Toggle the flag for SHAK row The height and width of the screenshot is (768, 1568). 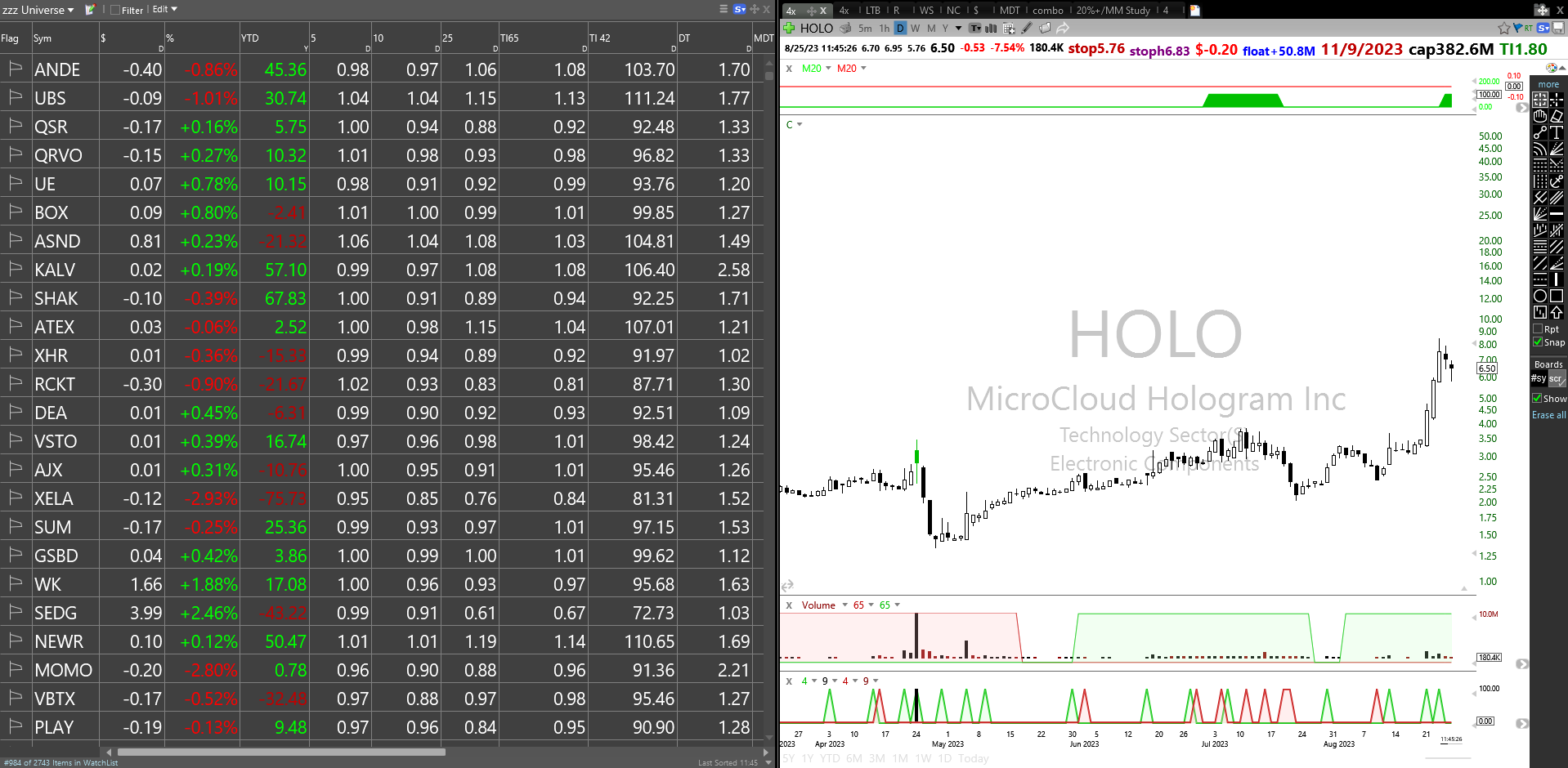point(16,297)
